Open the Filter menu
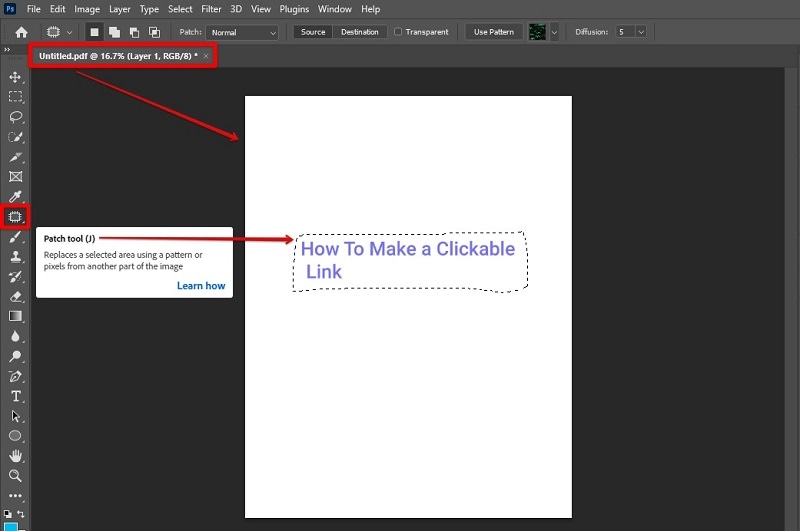Screen dimensions: 800x531 (x=211, y=9)
